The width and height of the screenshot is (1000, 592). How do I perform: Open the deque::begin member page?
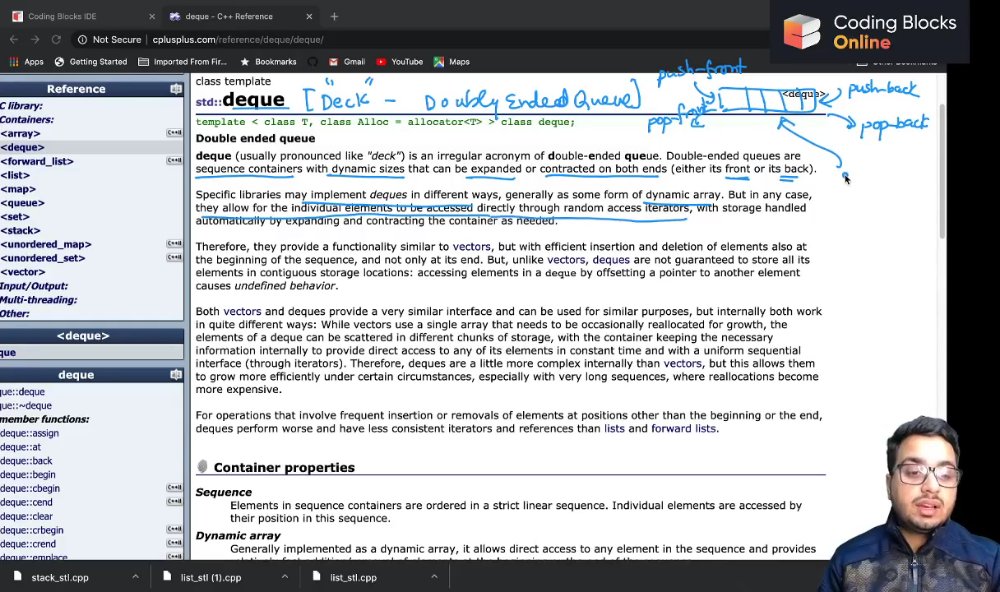tap(28, 475)
